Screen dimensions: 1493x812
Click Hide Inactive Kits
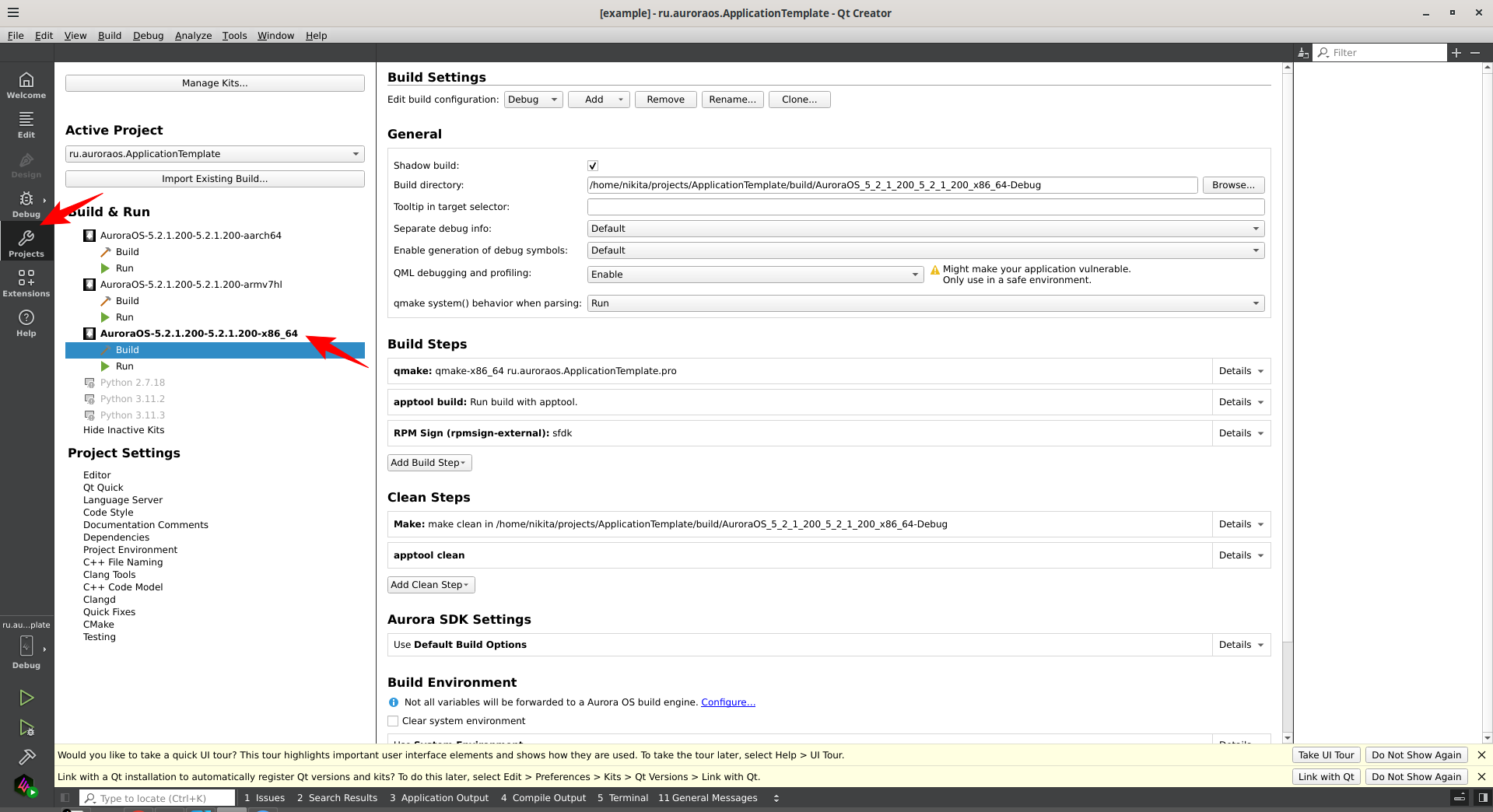(x=124, y=430)
